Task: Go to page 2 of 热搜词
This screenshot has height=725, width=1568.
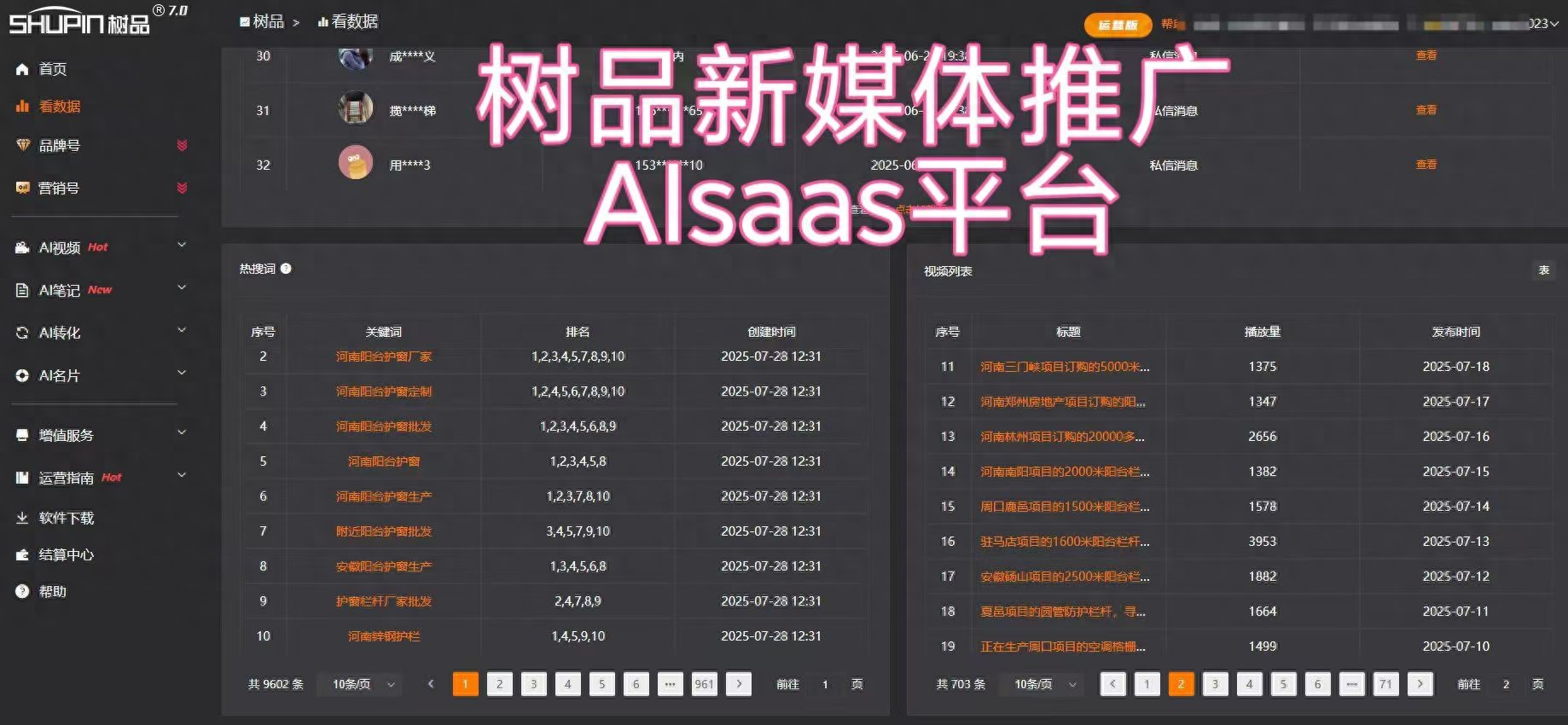Action: (500, 684)
